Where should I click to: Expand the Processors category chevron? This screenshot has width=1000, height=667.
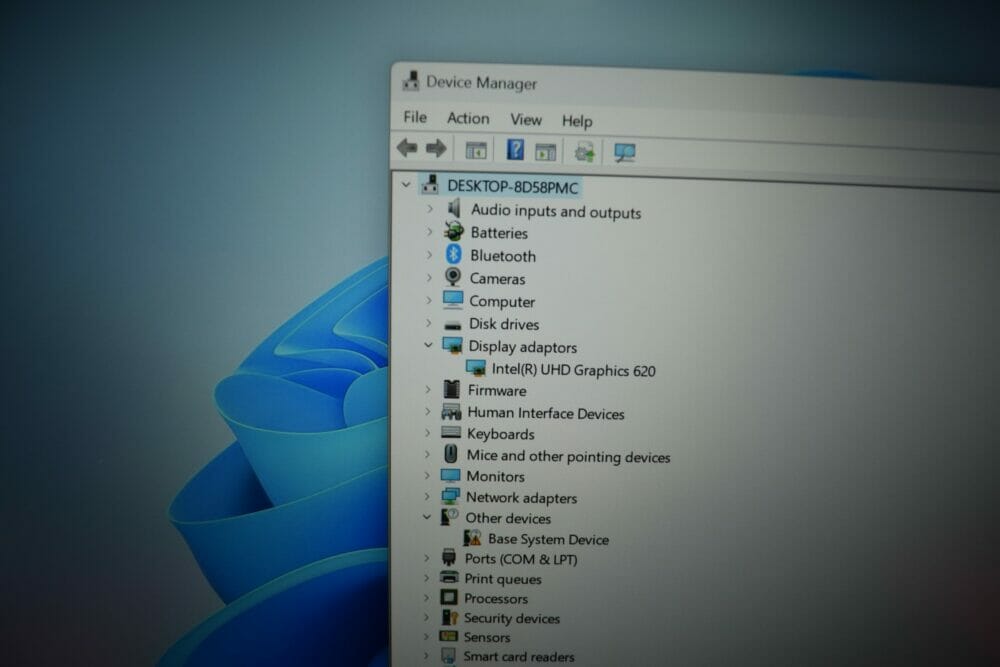point(426,597)
